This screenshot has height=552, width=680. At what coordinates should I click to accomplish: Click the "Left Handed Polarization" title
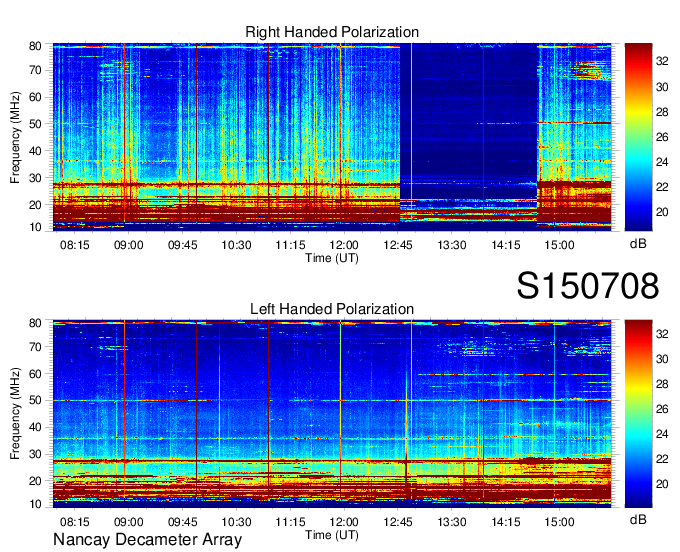332,309
